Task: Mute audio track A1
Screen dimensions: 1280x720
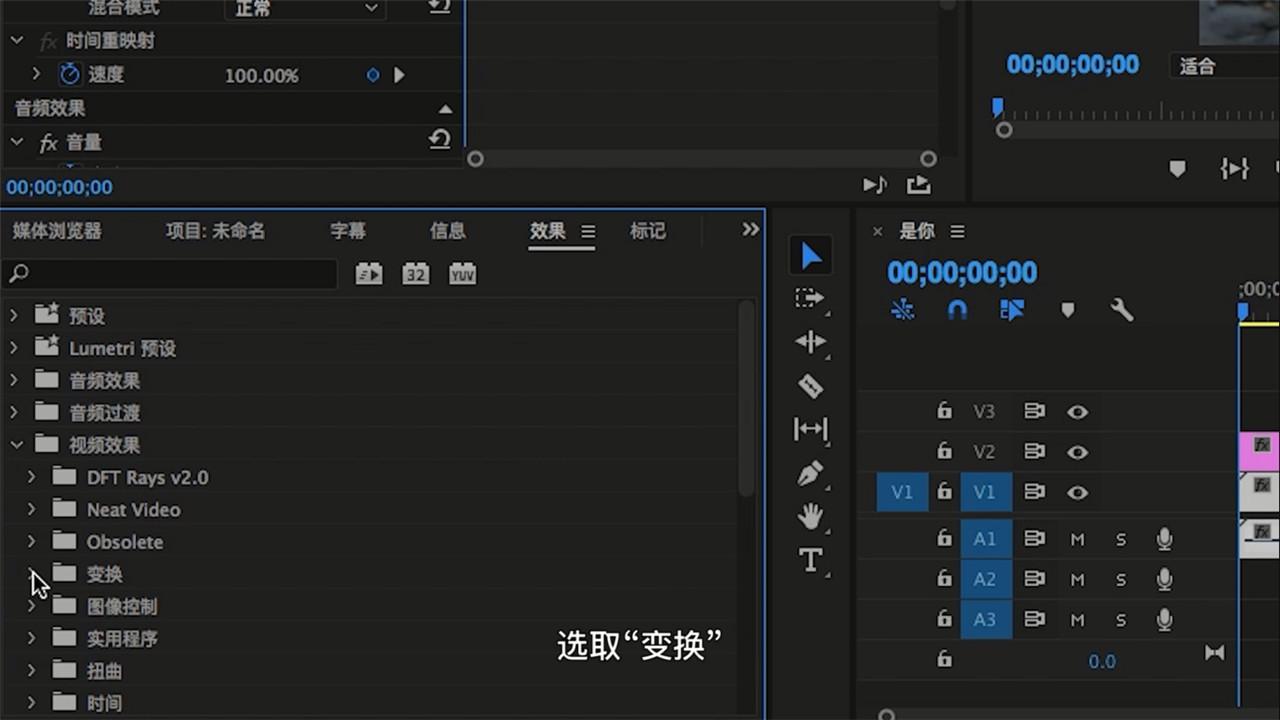Action: click(1077, 540)
